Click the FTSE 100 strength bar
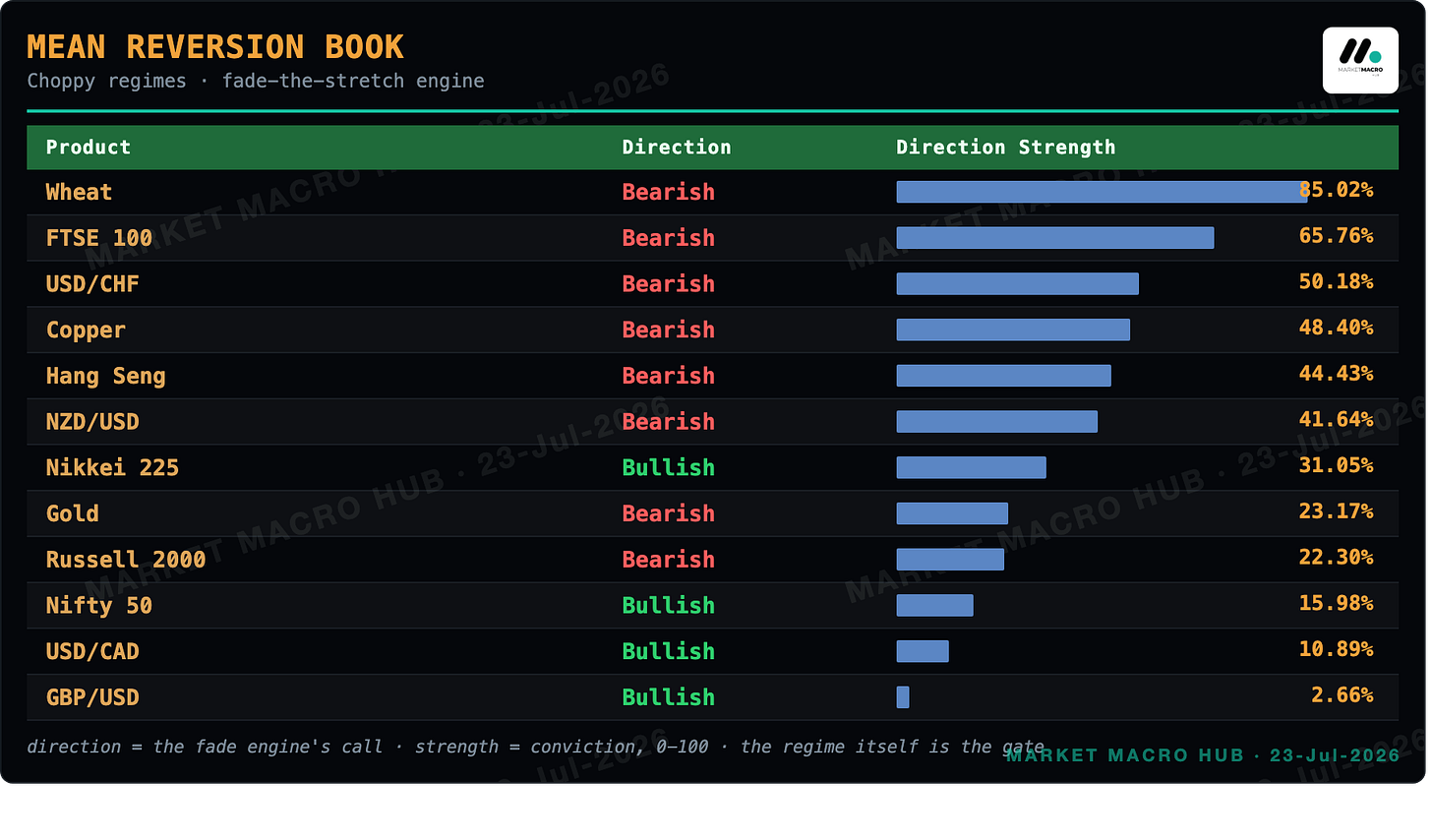 tap(1055, 238)
